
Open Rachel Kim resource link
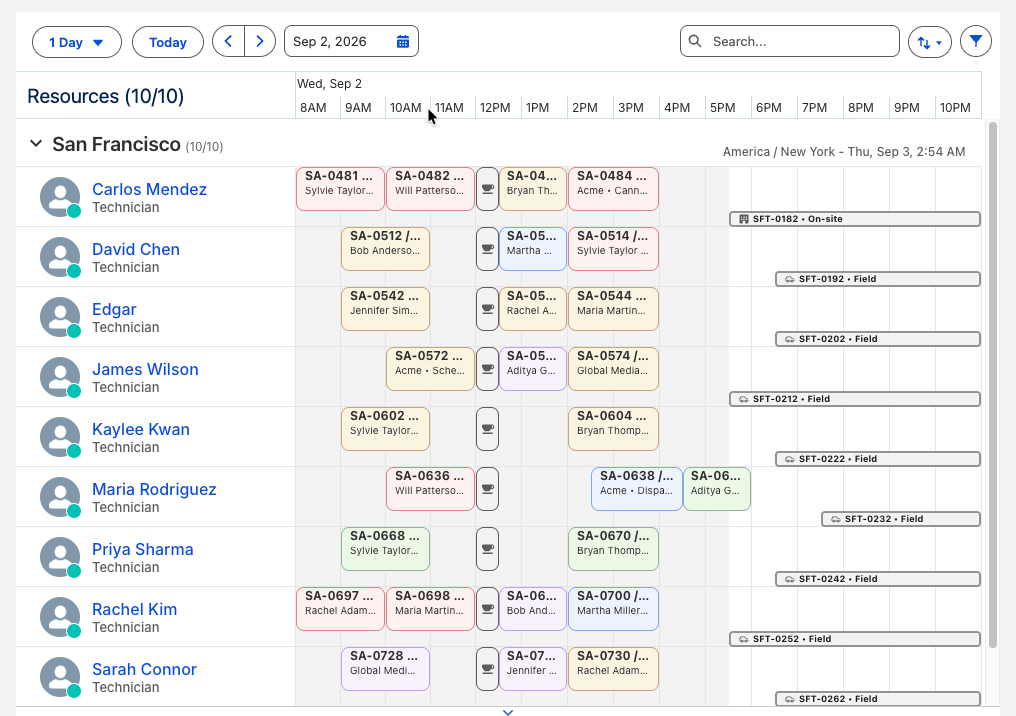click(134, 609)
